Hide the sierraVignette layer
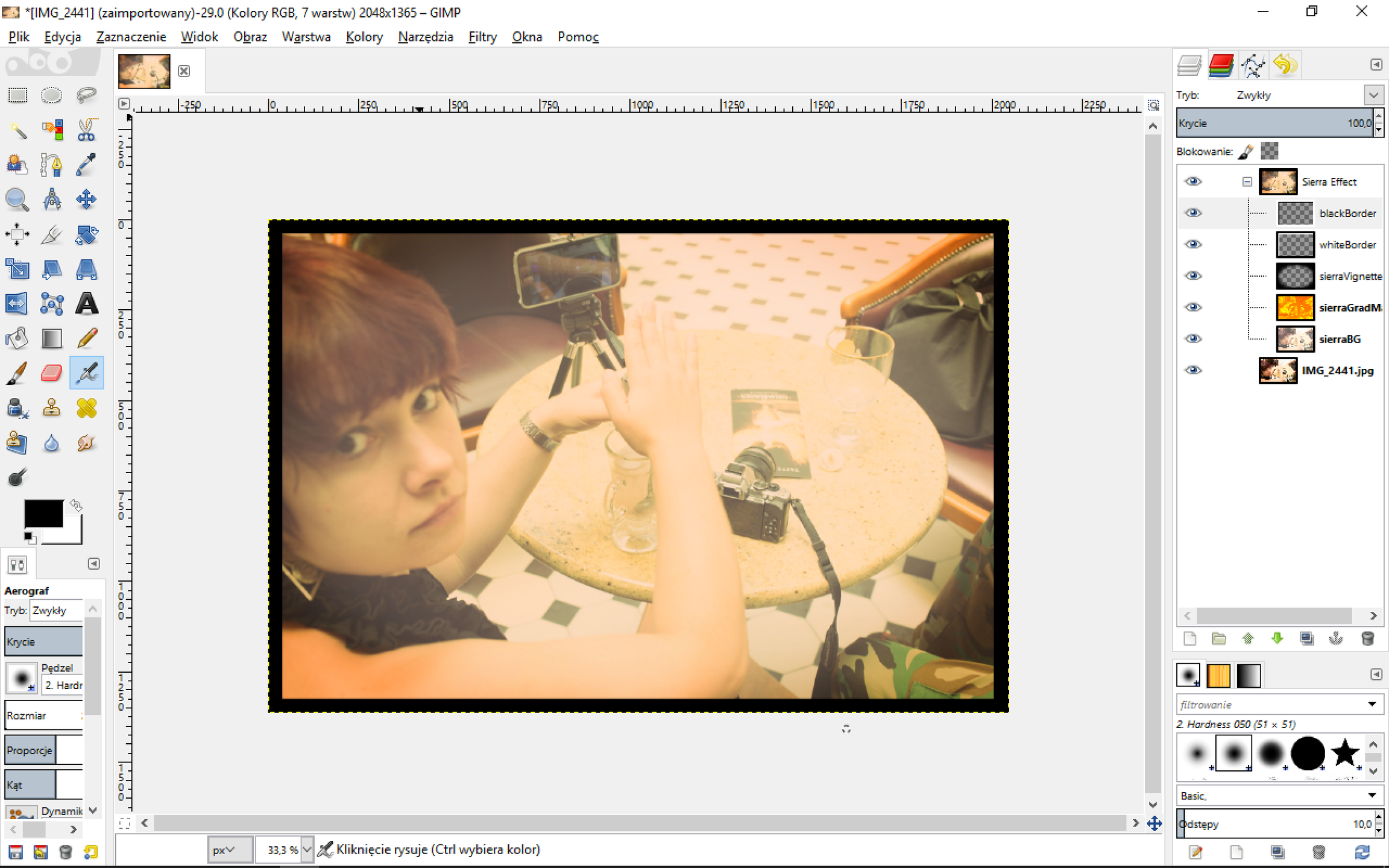 pyautogui.click(x=1193, y=275)
